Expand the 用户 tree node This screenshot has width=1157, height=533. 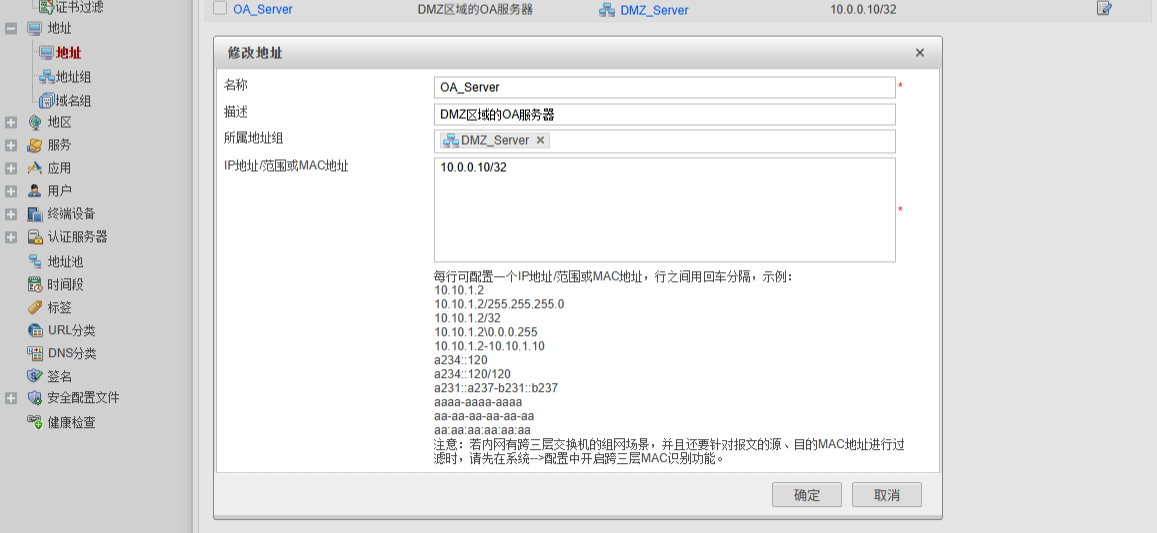click(x=11, y=191)
